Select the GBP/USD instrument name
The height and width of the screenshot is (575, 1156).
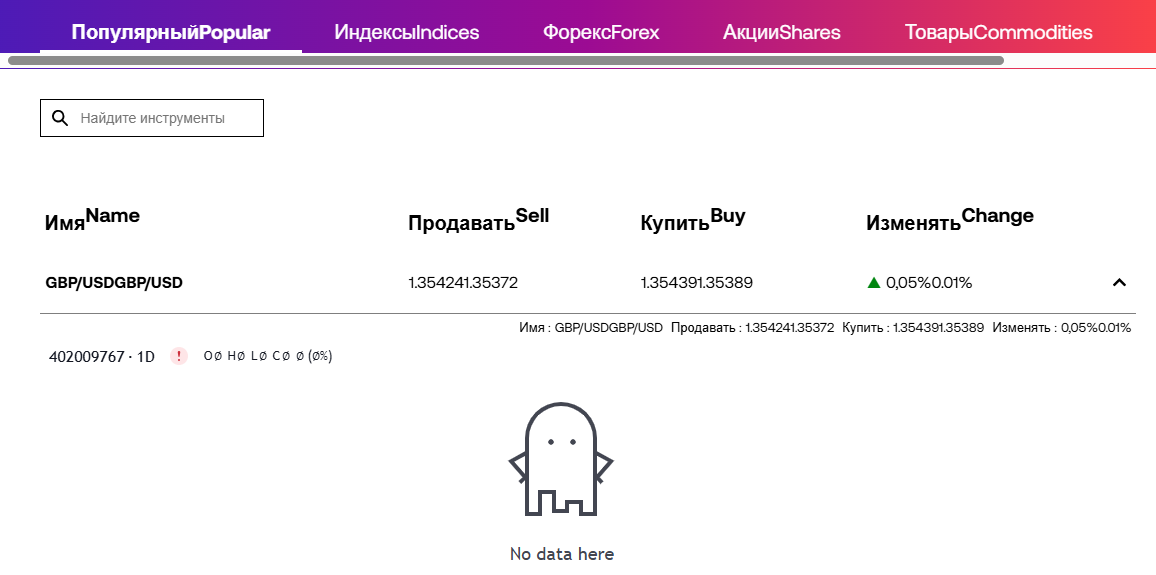click(114, 283)
